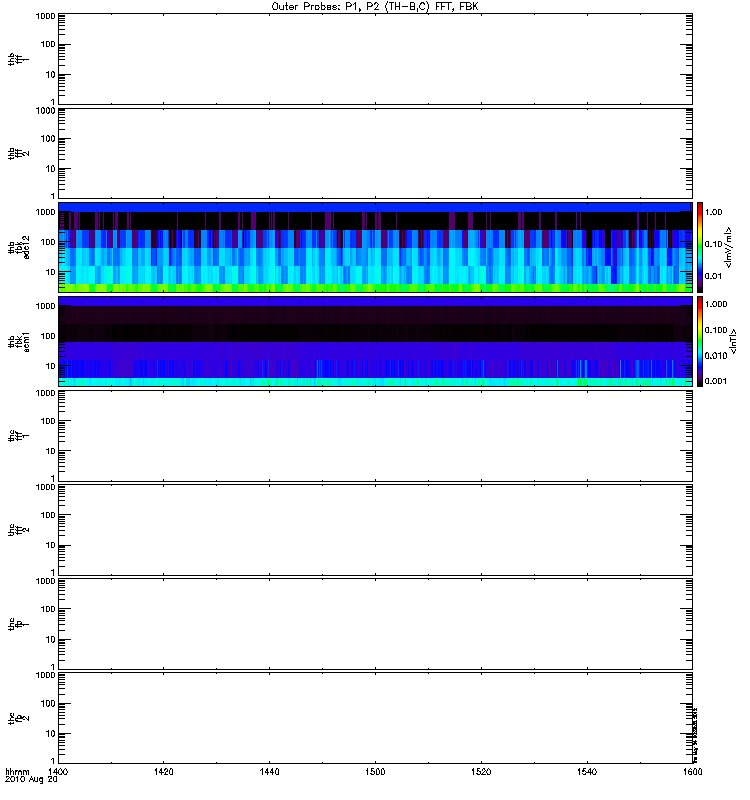Viewport: 750px width, 800px height.
Task: Click the "thb fff 2" axis label
Action: pyautogui.click(x=19, y=153)
